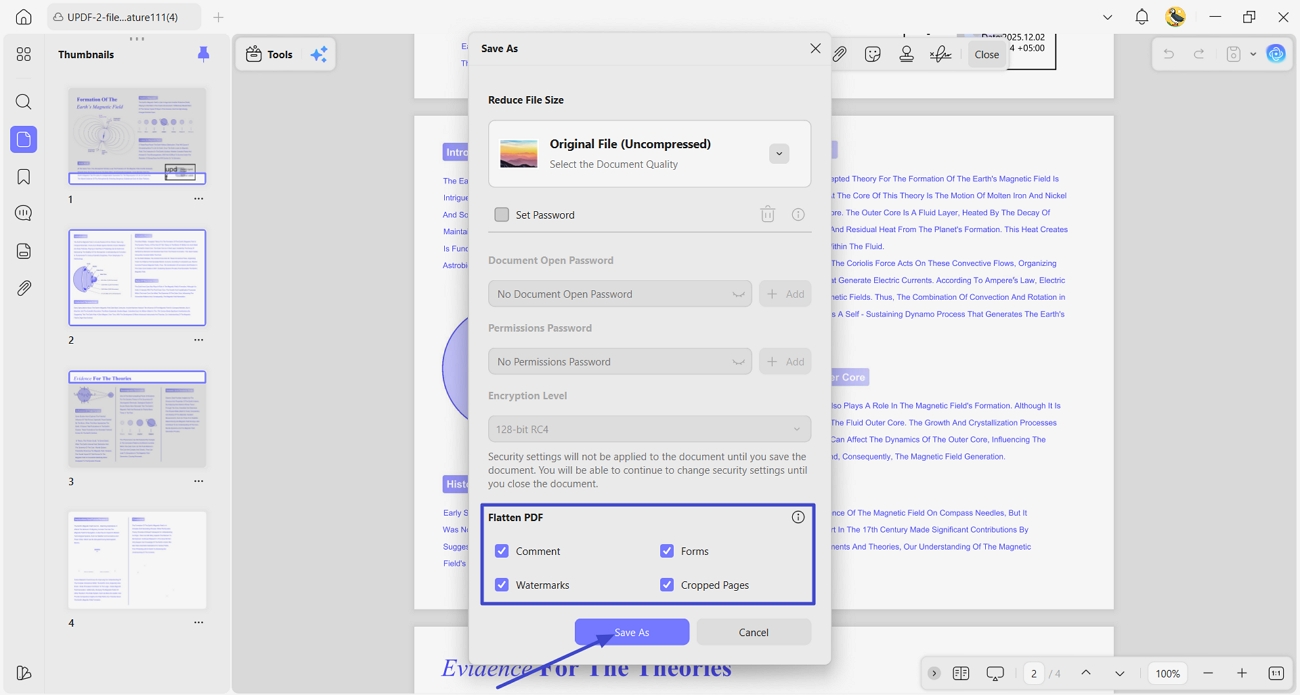Viewport: 1300px width, 695px height.
Task: Open the No Permissions Password dropdown
Action: [x=620, y=361]
